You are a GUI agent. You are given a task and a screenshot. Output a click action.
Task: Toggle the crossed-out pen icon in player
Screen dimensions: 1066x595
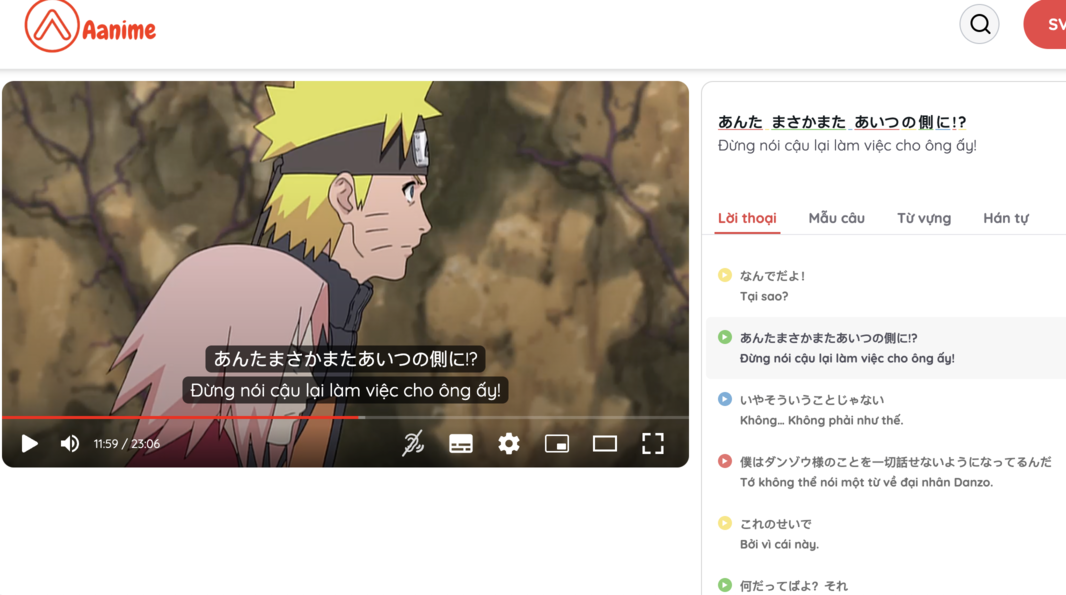[413, 443]
